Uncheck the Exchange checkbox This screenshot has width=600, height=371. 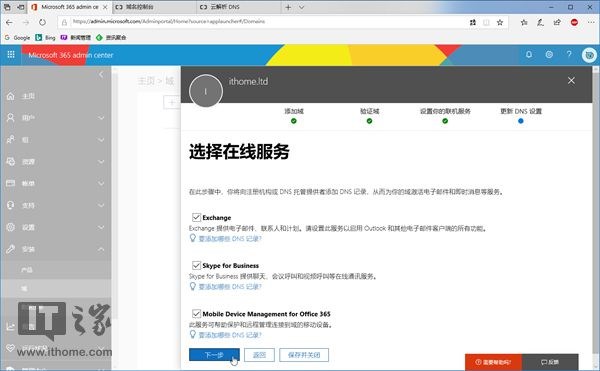(x=196, y=217)
